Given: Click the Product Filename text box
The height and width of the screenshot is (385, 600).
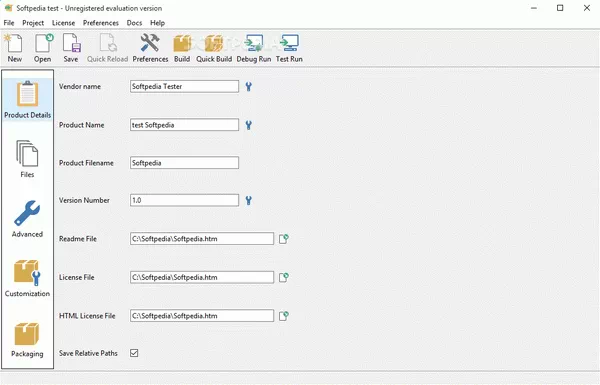Looking at the screenshot, I should (x=184, y=163).
